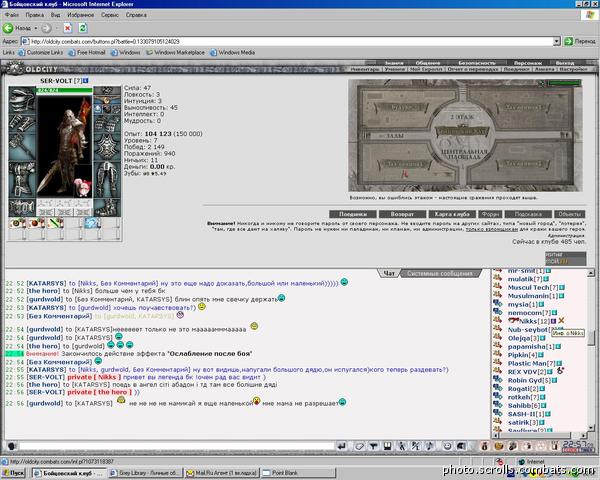Screen dimensions: 600x480
Task: Click the chat filter funnel icon
Action: pos(373,446)
